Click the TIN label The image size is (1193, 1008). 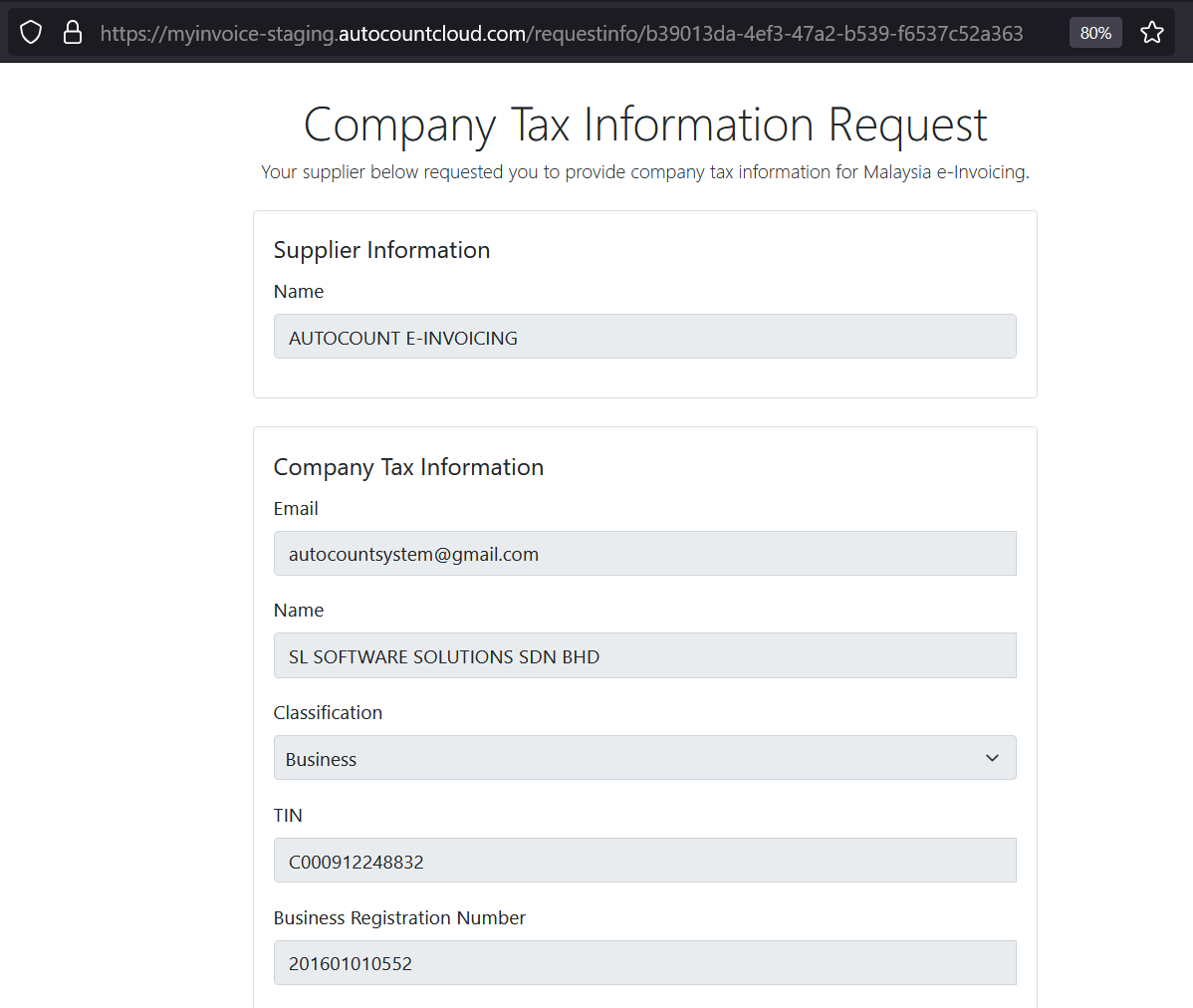[x=288, y=816]
